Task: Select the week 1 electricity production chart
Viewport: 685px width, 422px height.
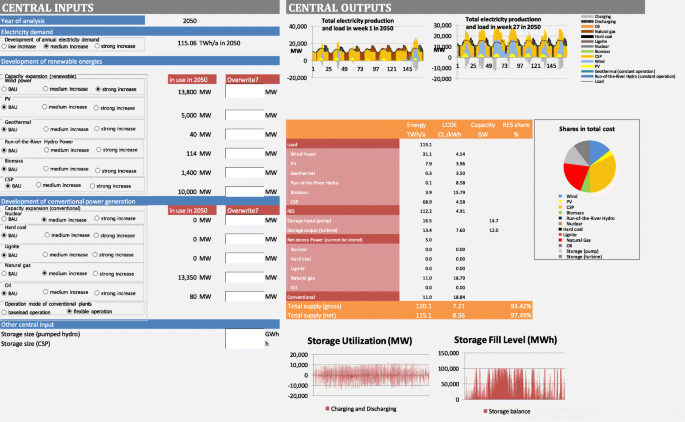Action: [355, 48]
